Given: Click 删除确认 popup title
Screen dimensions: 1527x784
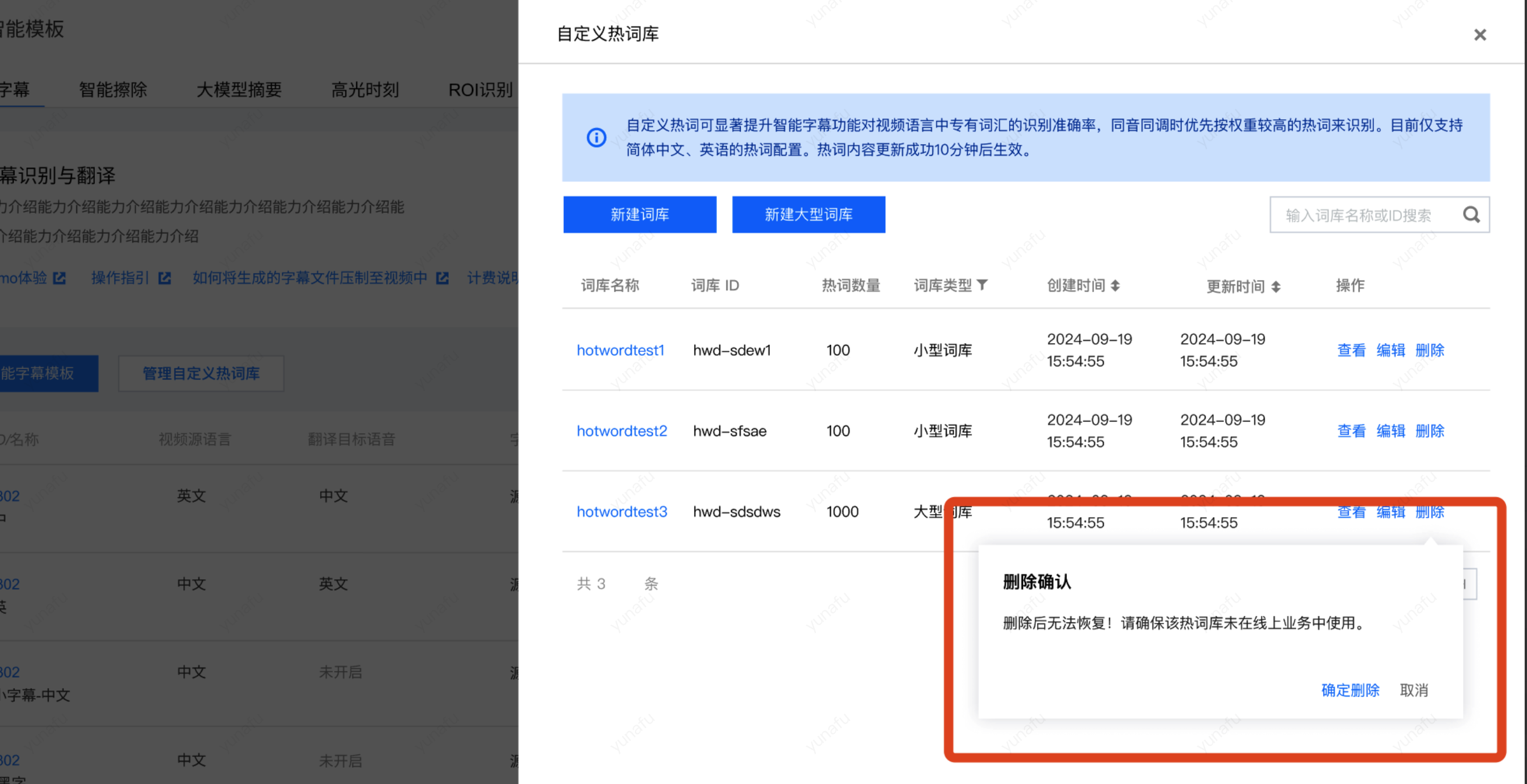Looking at the screenshot, I should coord(1037,582).
